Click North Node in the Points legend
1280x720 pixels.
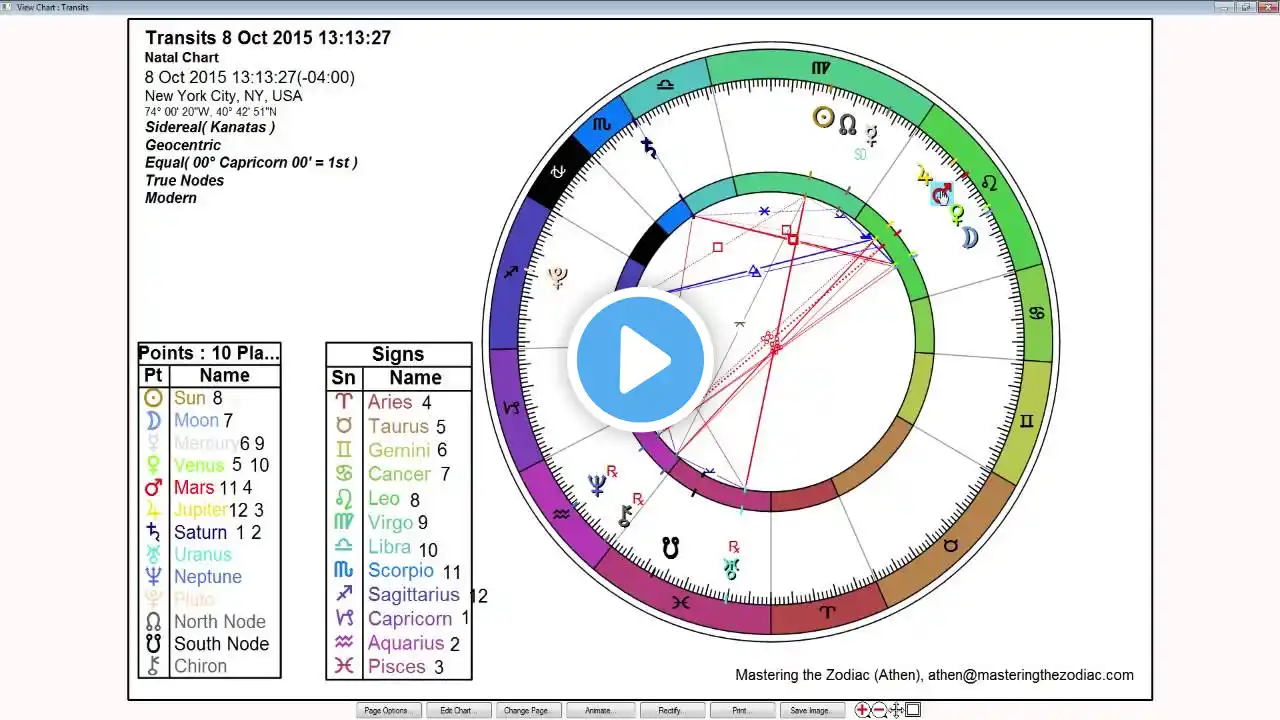[x=210, y=621]
